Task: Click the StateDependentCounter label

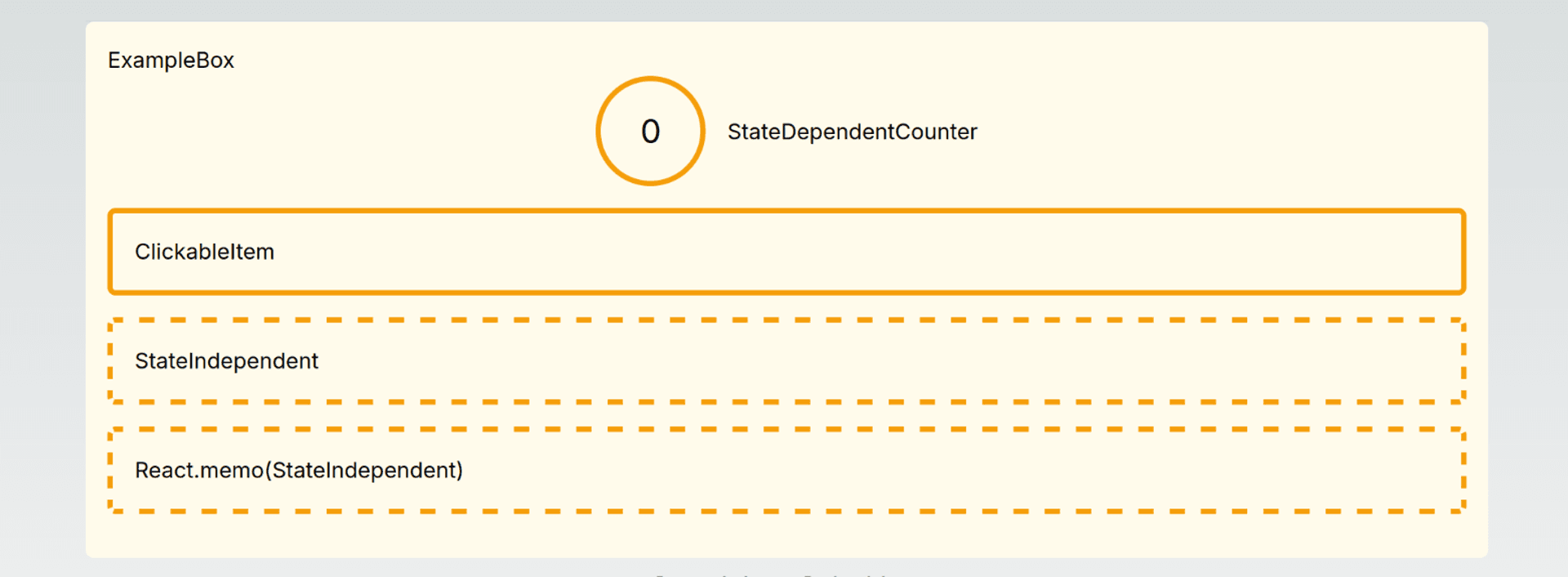Action: [852, 132]
